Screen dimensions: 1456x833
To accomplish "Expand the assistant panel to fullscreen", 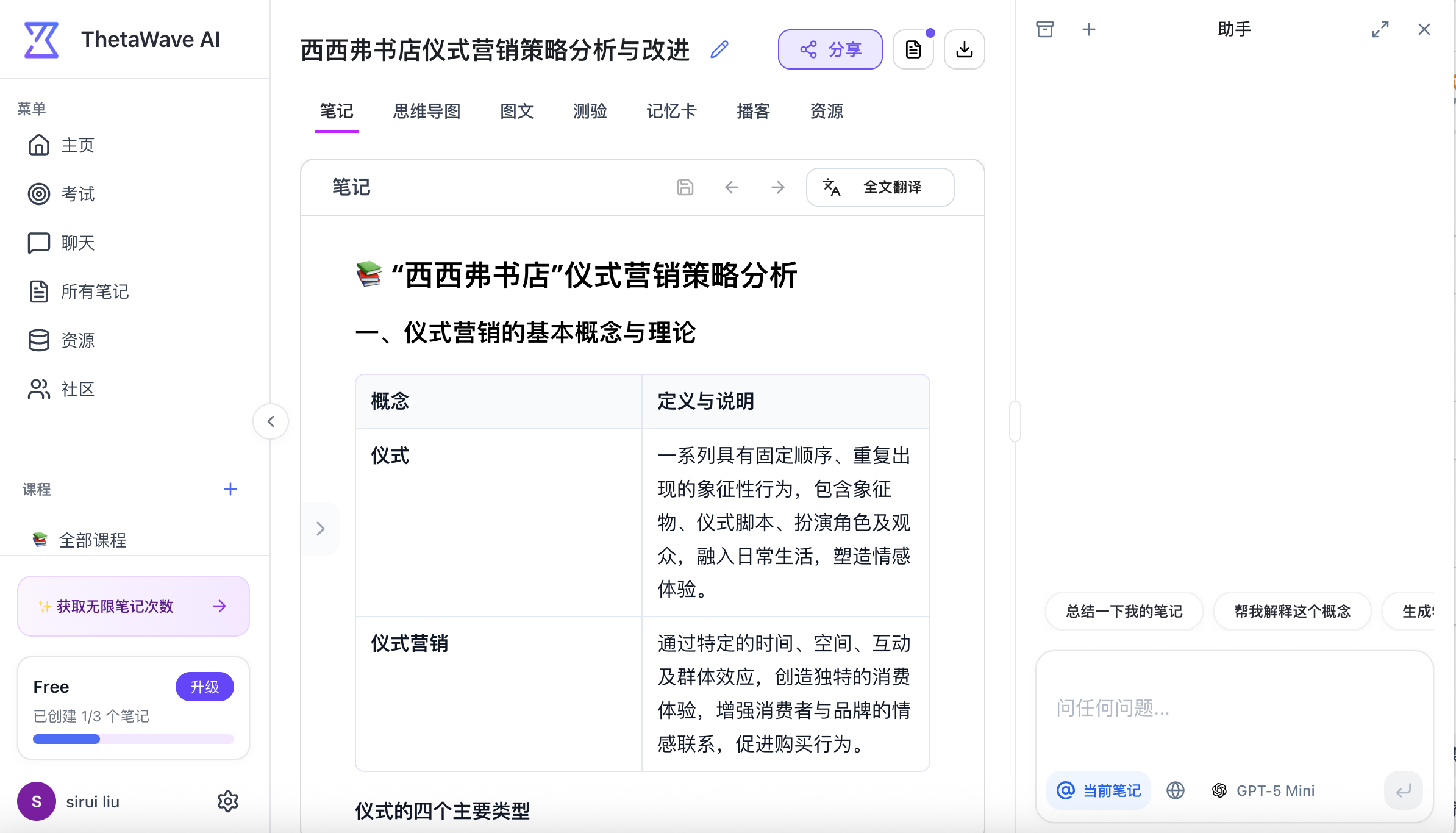I will tap(1380, 29).
